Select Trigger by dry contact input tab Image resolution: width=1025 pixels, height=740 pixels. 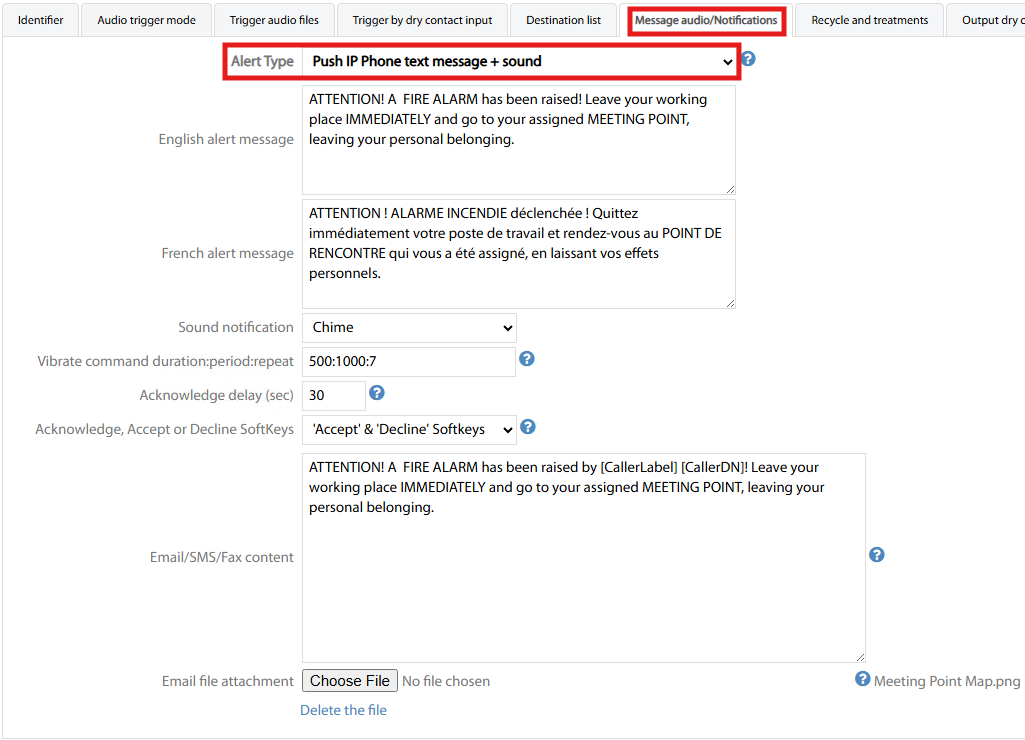(x=422, y=20)
